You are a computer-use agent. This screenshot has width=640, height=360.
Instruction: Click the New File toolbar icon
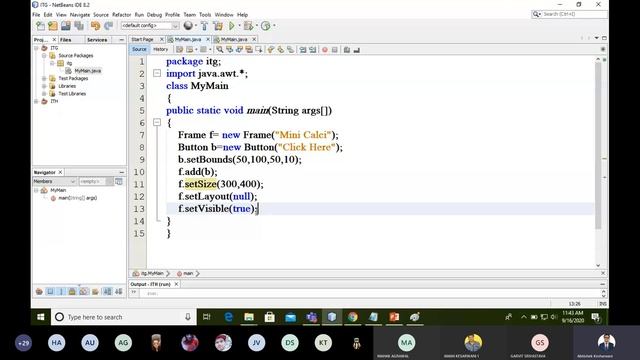pyautogui.click(x=40, y=26)
